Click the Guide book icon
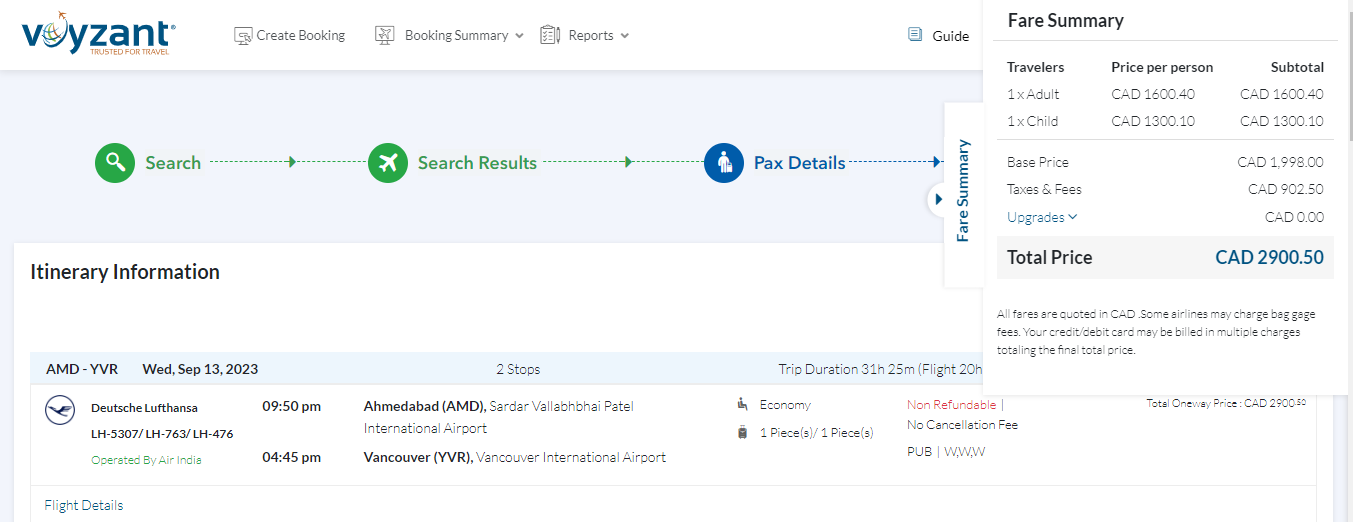This screenshot has width=1353, height=522. pyautogui.click(x=915, y=35)
